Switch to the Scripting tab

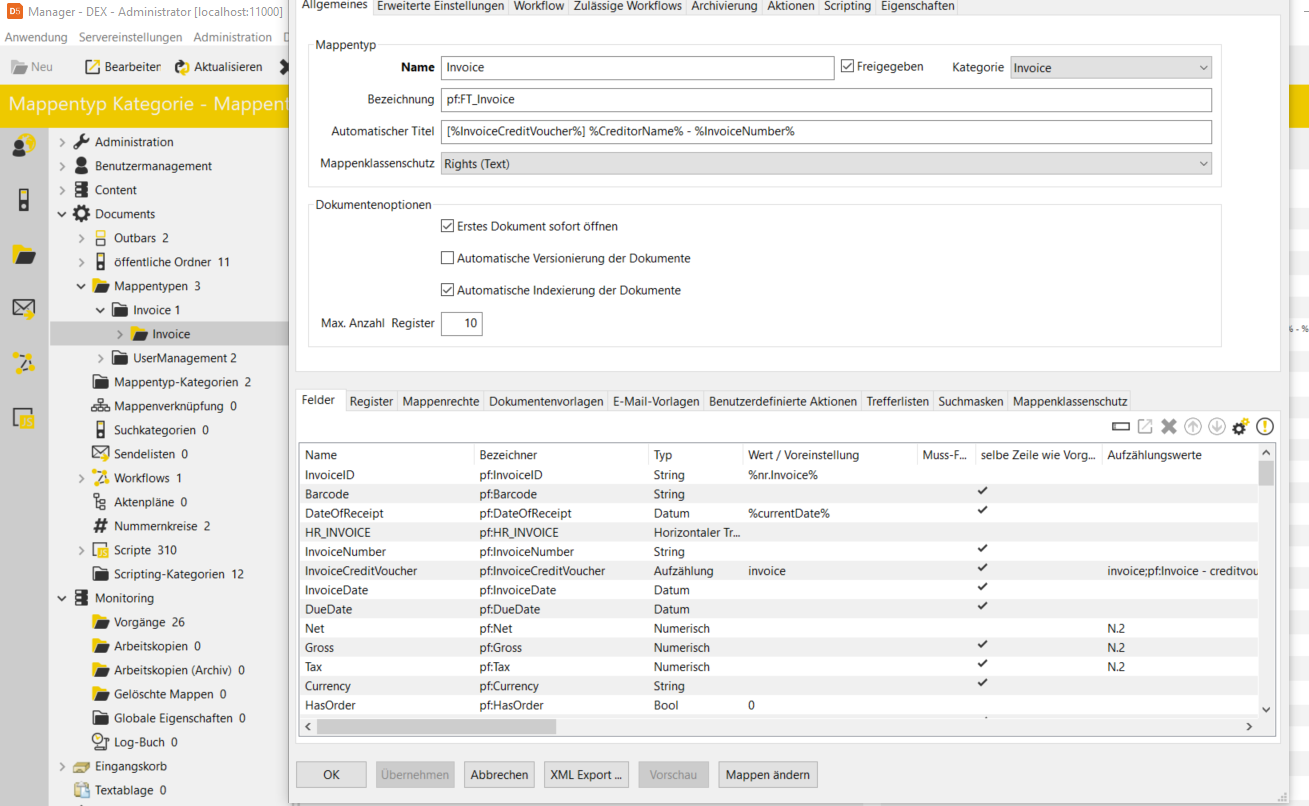pyautogui.click(x=848, y=6)
